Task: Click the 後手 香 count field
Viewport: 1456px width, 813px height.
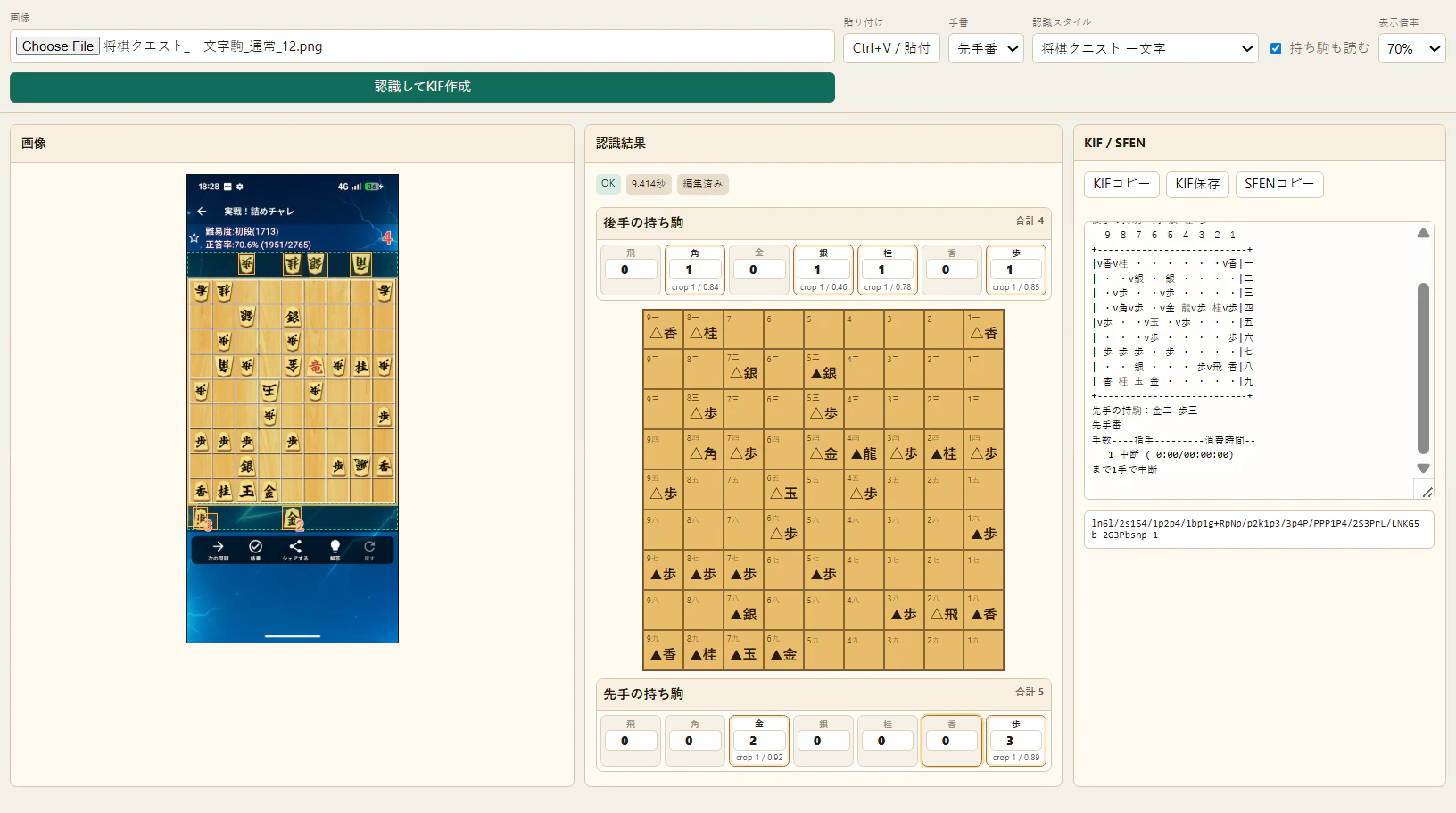Action: coord(952,270)
